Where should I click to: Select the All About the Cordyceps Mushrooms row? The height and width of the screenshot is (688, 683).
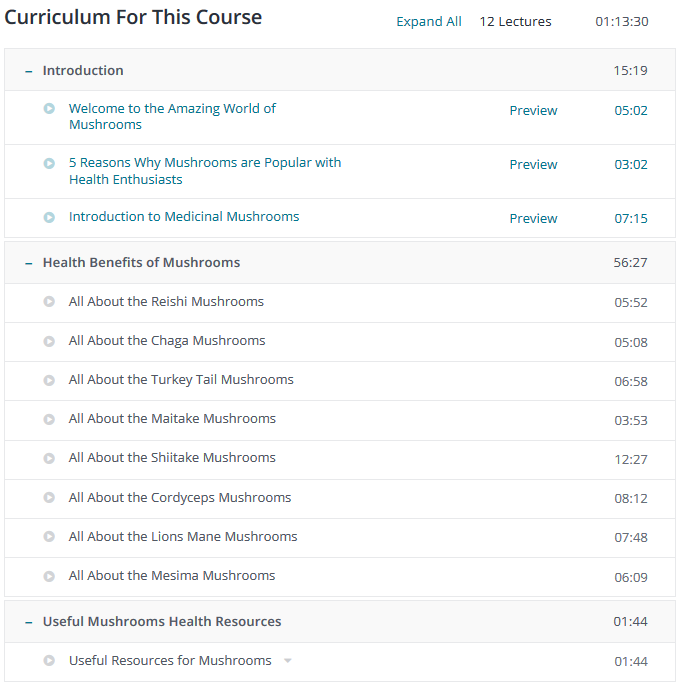pyautogui.click(x=180, y=498)
